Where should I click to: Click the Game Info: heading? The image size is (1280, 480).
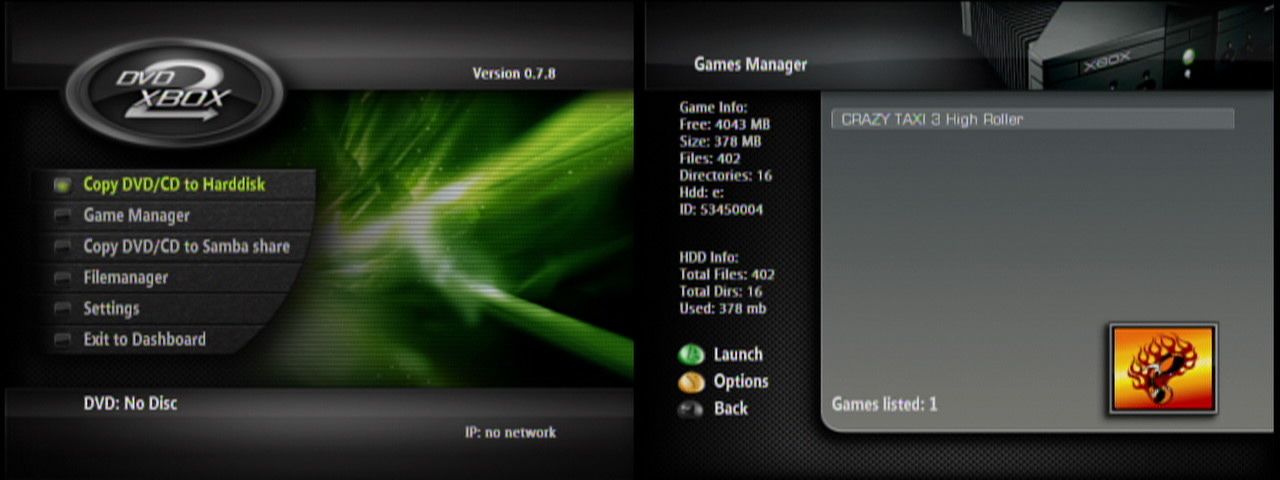click(713, 107)
